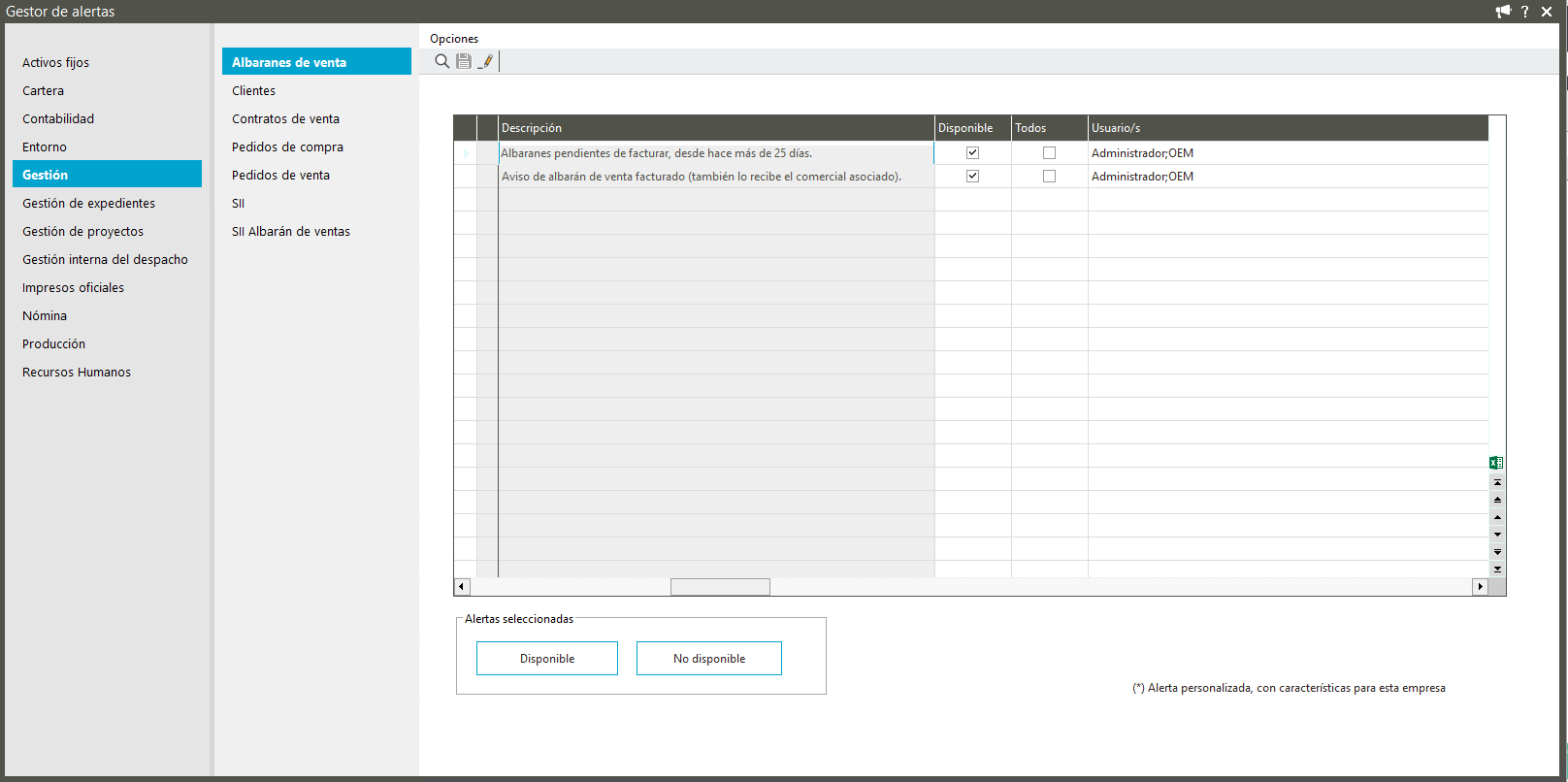Select Cartera module

[107, 90]
